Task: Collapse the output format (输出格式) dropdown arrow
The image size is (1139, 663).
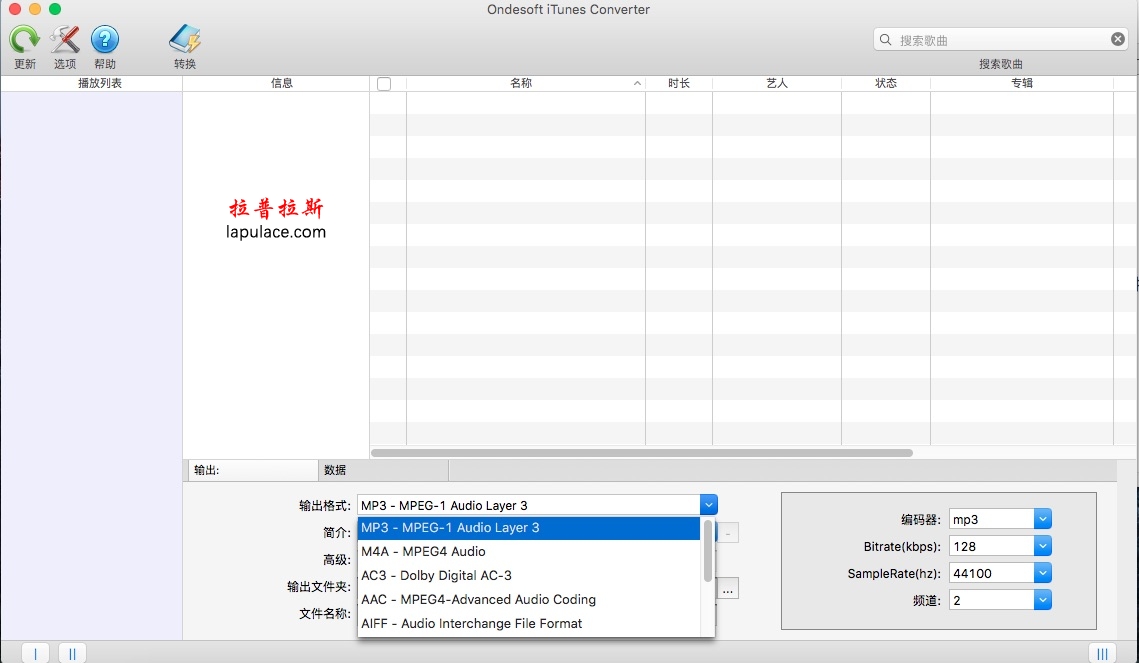Action: coord(708,505)
